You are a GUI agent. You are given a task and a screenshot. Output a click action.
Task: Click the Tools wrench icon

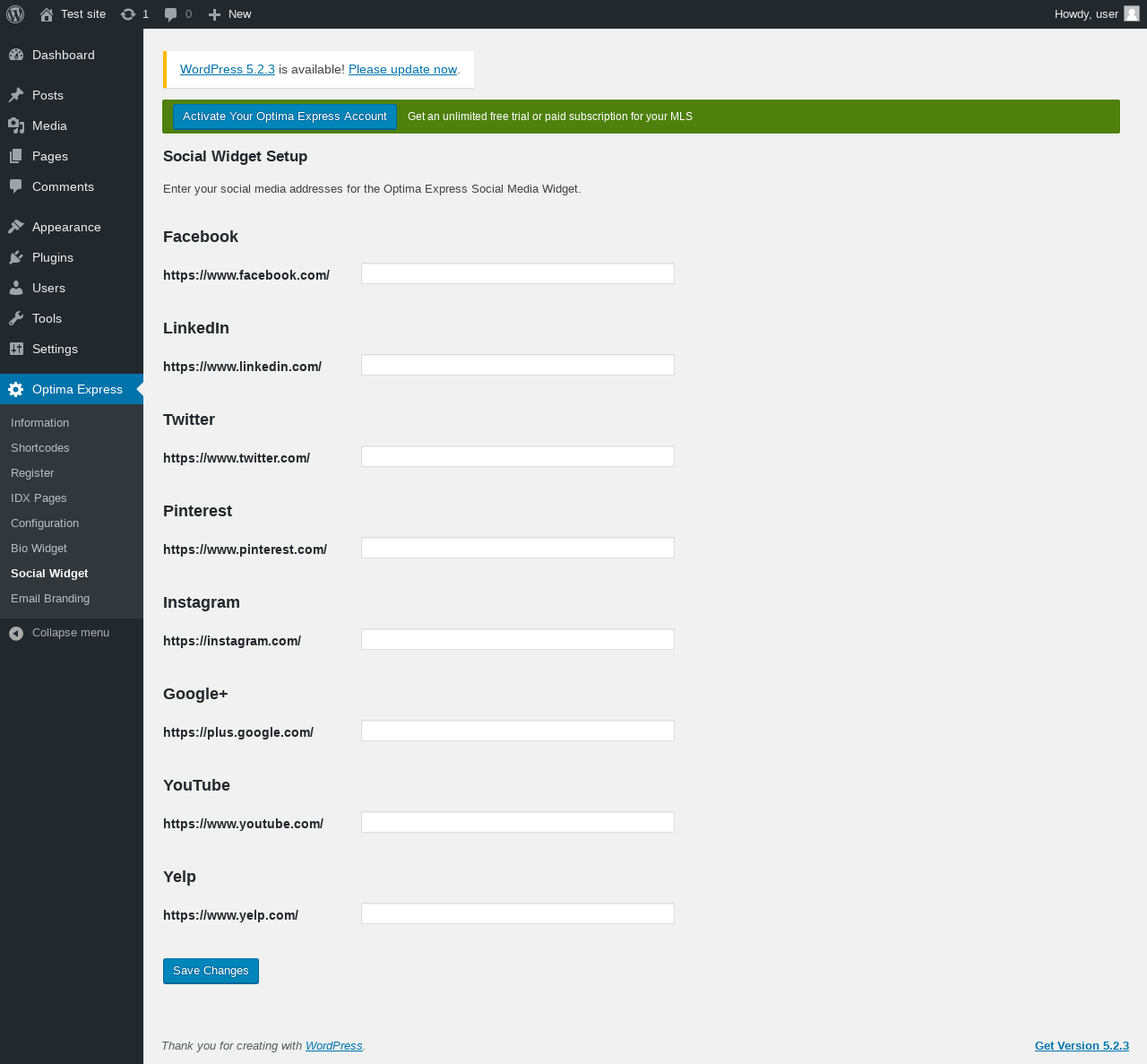16,318
